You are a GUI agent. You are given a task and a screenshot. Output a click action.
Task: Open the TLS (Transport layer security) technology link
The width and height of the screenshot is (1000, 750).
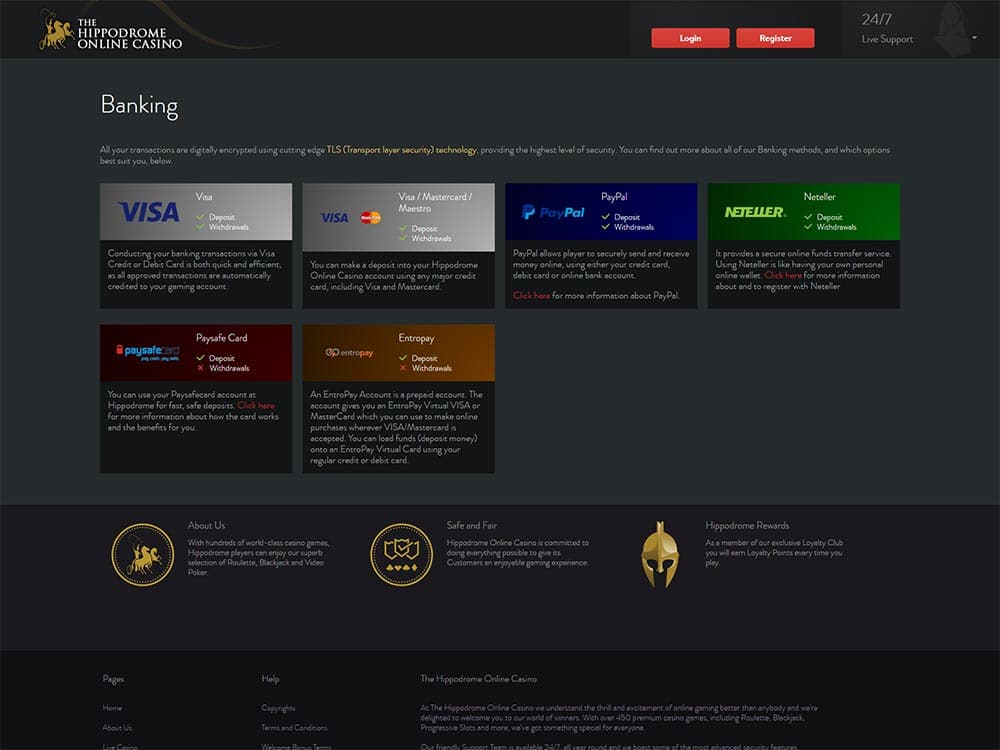click(402, 150)
